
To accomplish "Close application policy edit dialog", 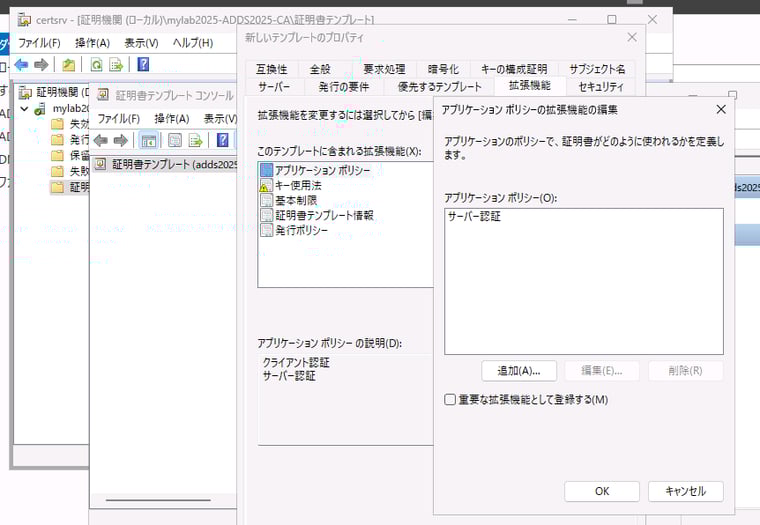I will [721, 110].
